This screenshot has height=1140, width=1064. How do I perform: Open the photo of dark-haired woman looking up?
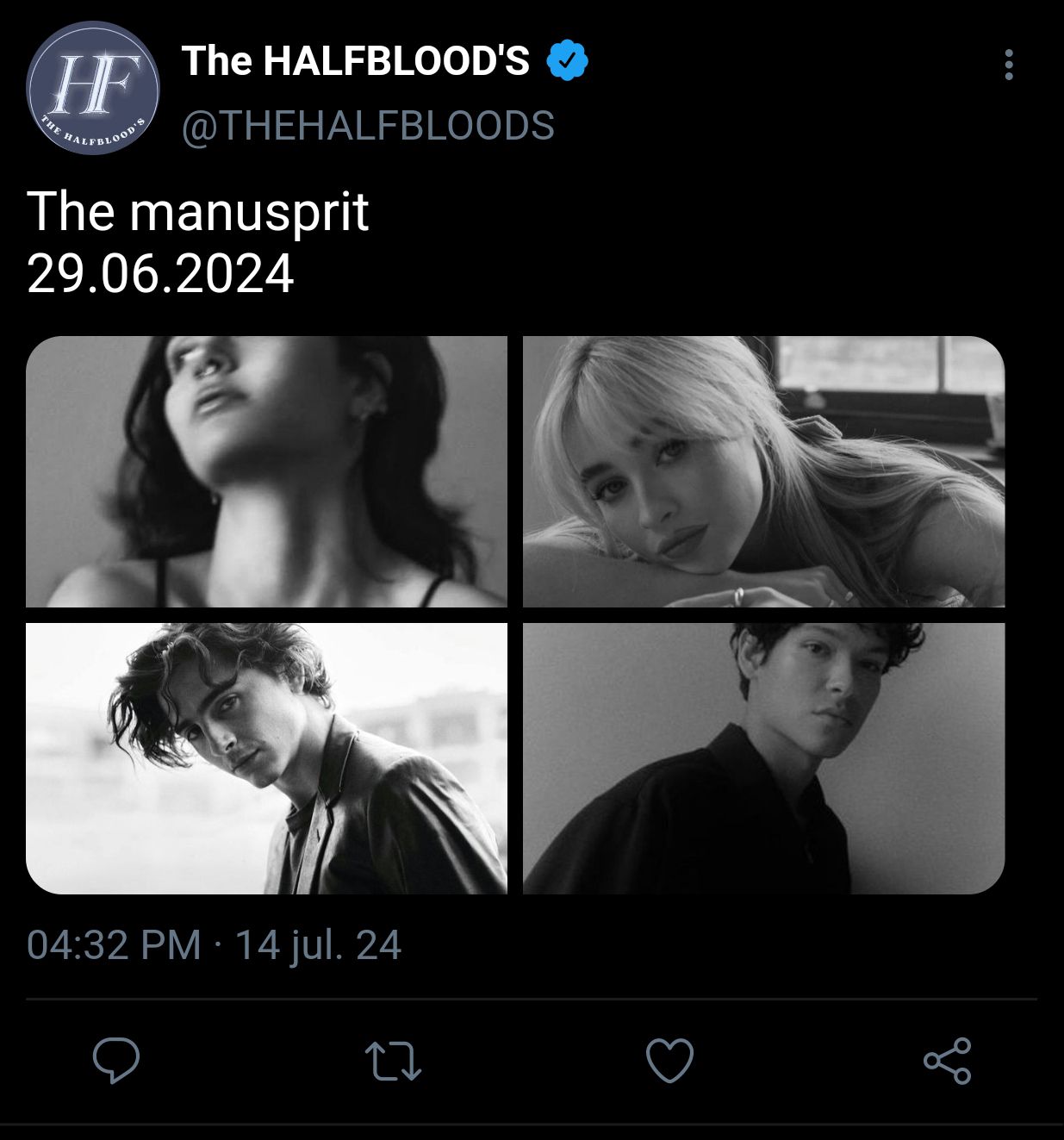(x=266, y=471)
